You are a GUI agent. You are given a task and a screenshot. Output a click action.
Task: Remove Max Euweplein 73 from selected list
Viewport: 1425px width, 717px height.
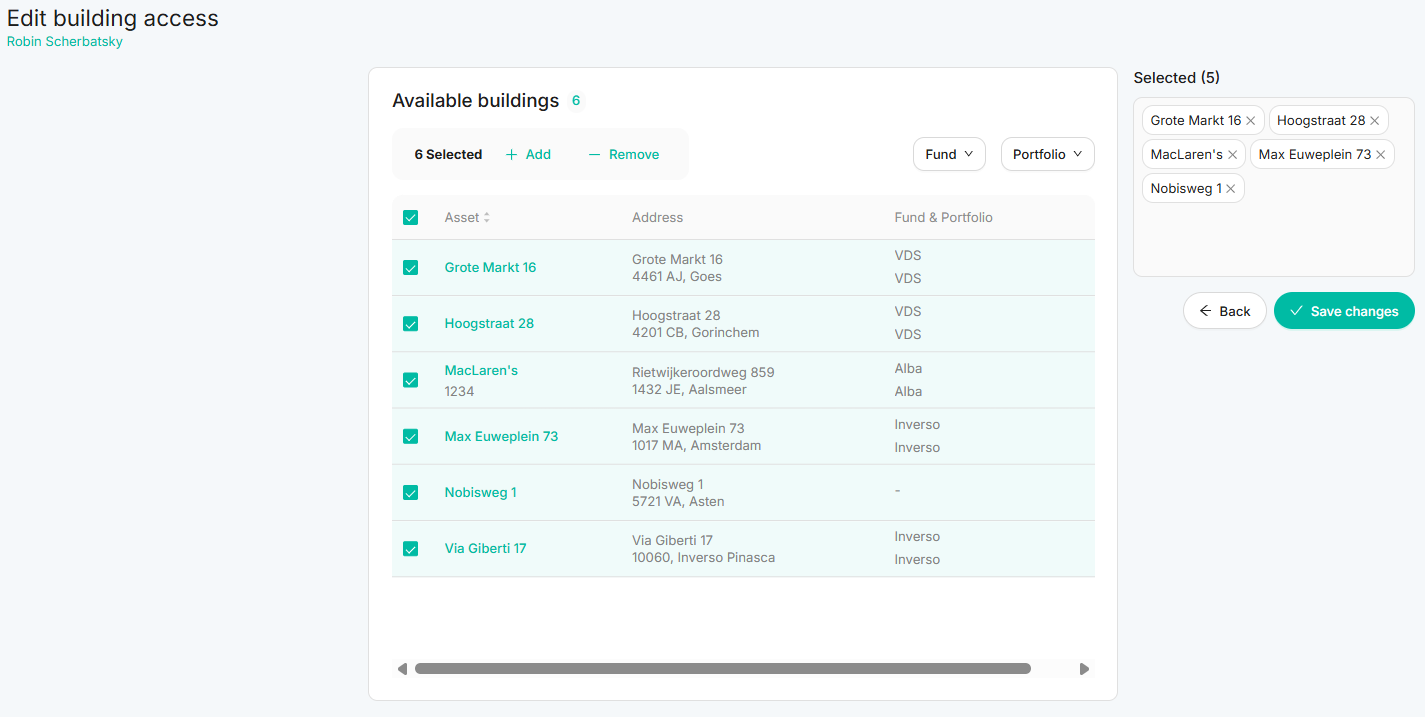click(x=1380, y=155)
